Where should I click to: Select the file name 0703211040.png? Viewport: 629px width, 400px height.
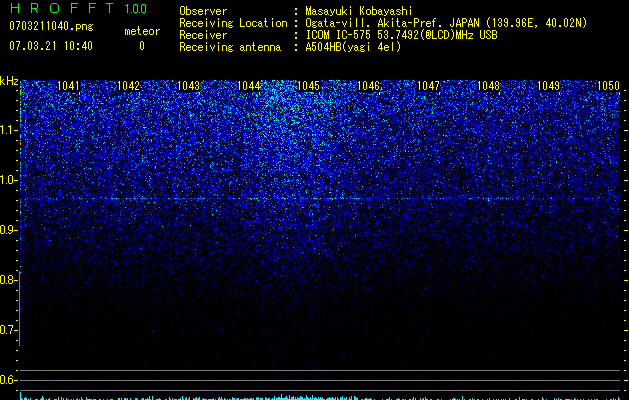pos(51,26)
